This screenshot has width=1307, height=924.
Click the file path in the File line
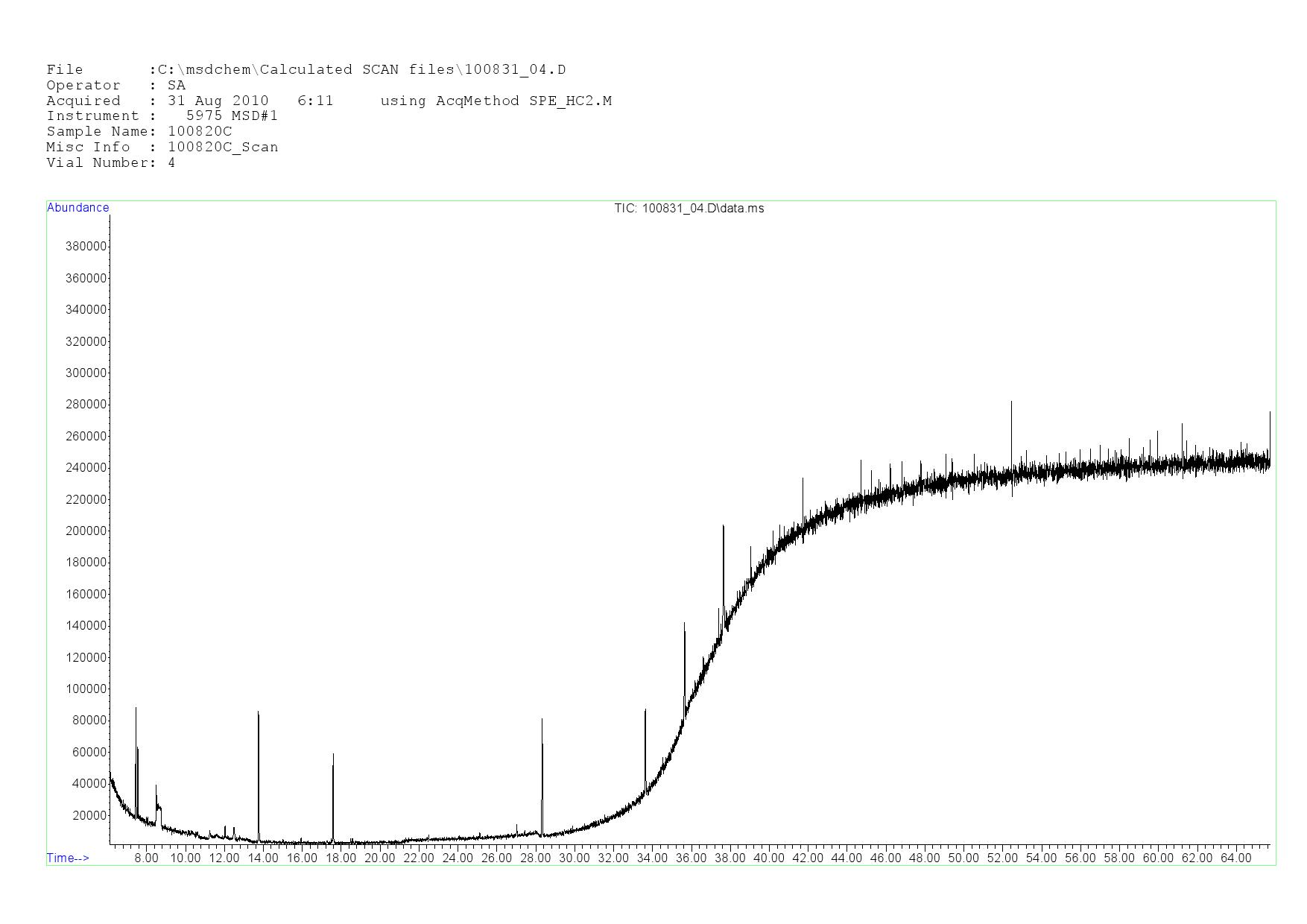(x=361, y=70)
